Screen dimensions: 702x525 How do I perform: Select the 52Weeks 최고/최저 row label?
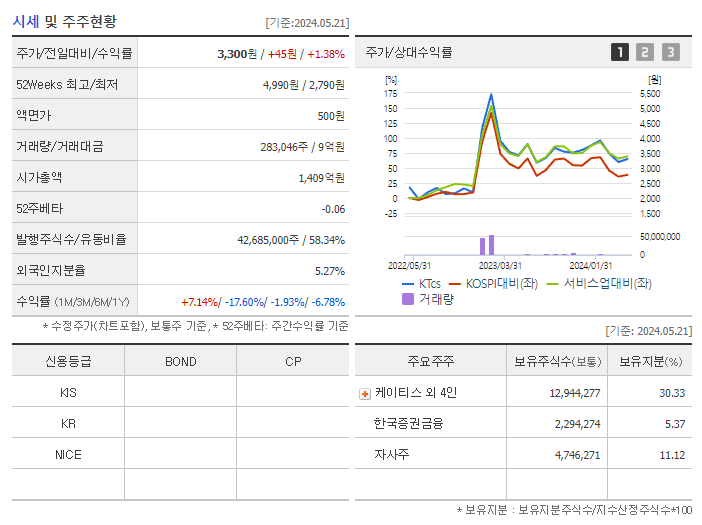67,85
